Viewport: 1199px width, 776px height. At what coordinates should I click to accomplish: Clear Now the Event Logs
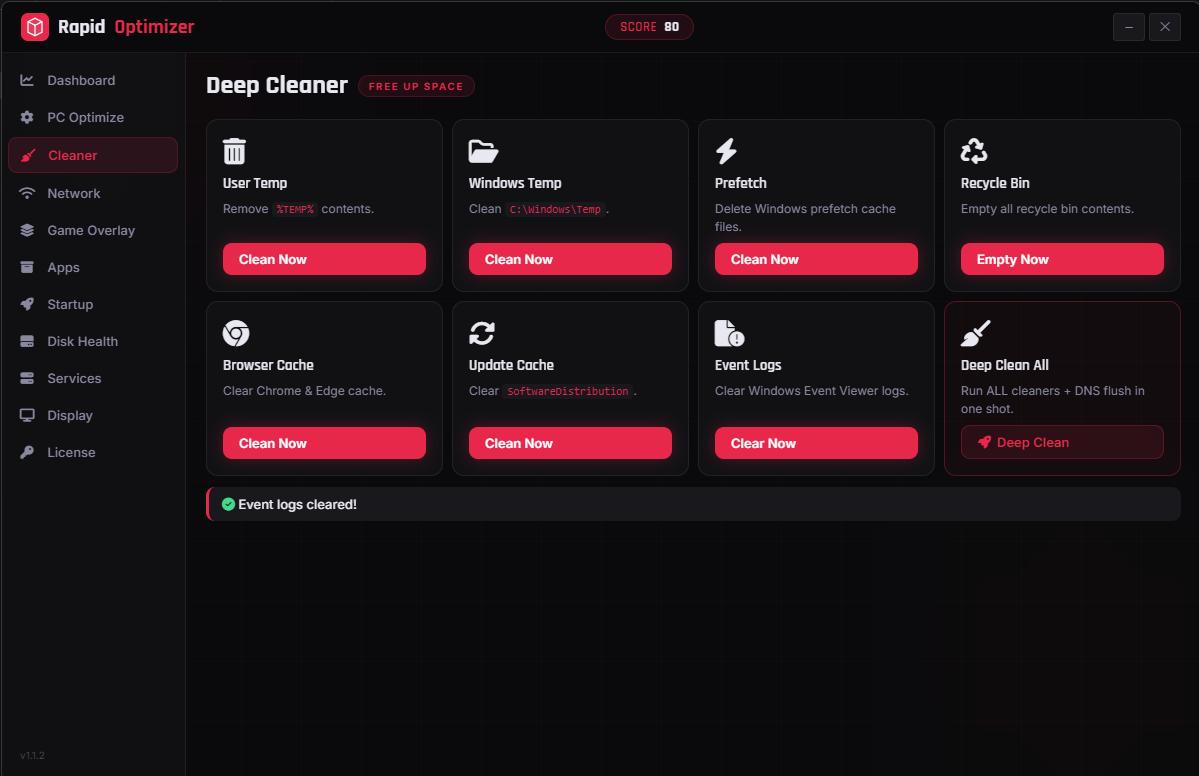point(816,443)
